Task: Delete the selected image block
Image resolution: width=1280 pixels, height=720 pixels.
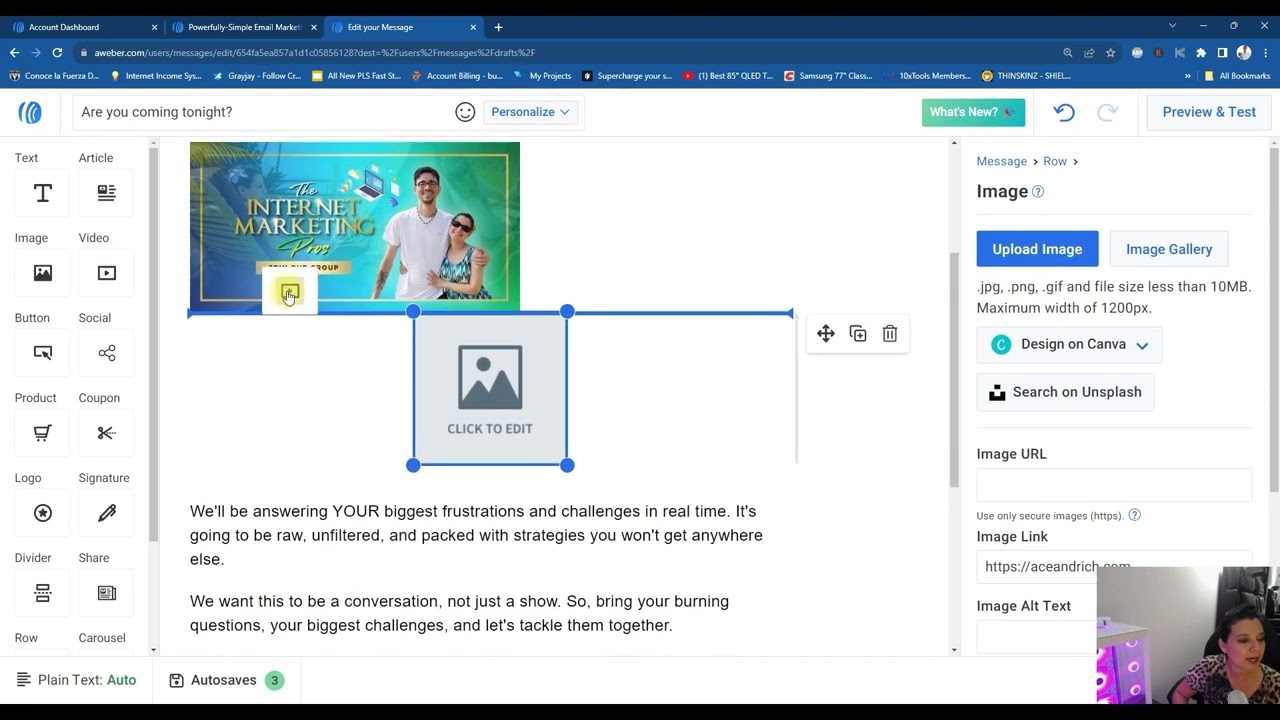Action: [890, 334]
